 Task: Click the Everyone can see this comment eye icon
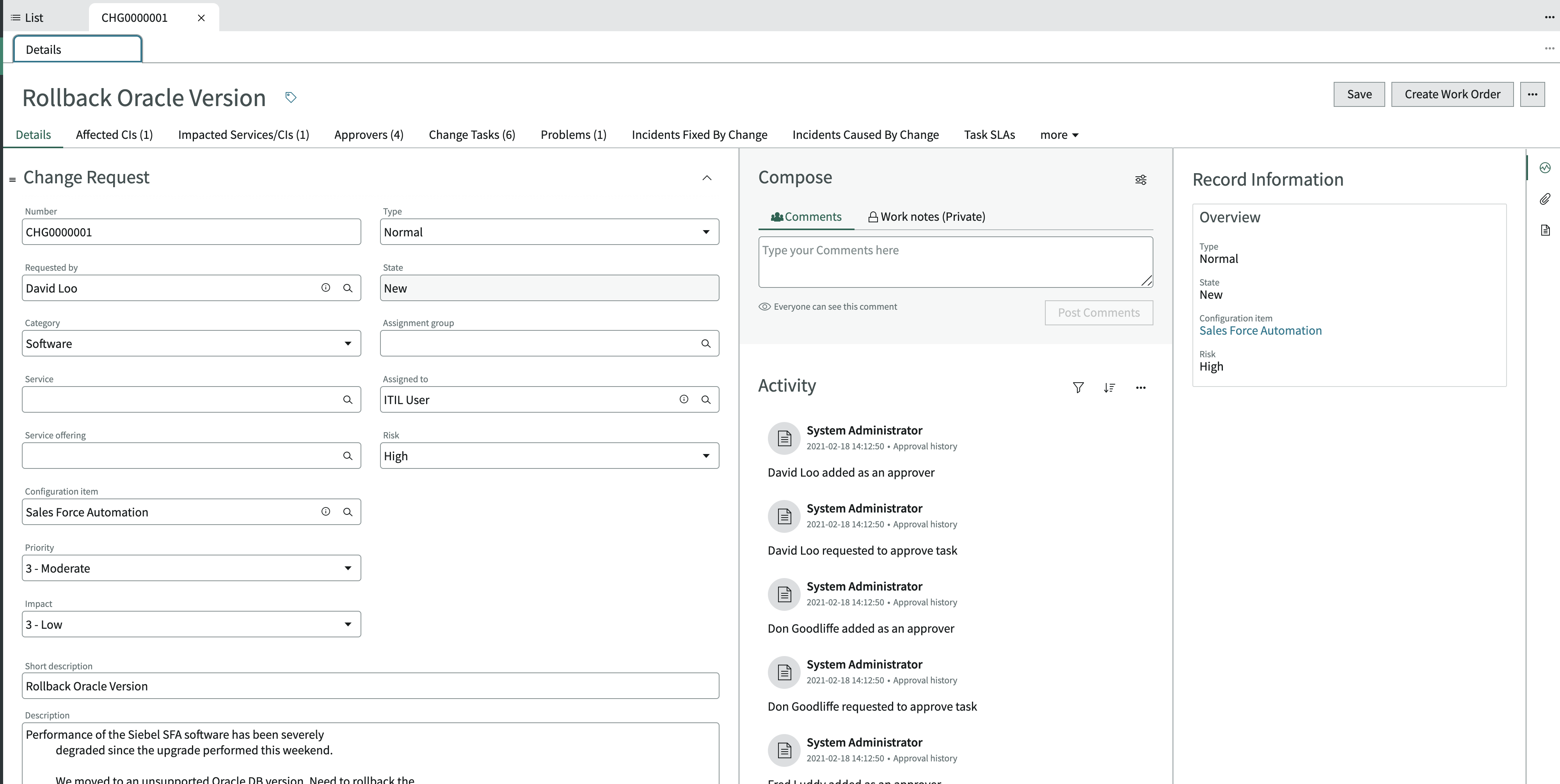coord(764,306)
